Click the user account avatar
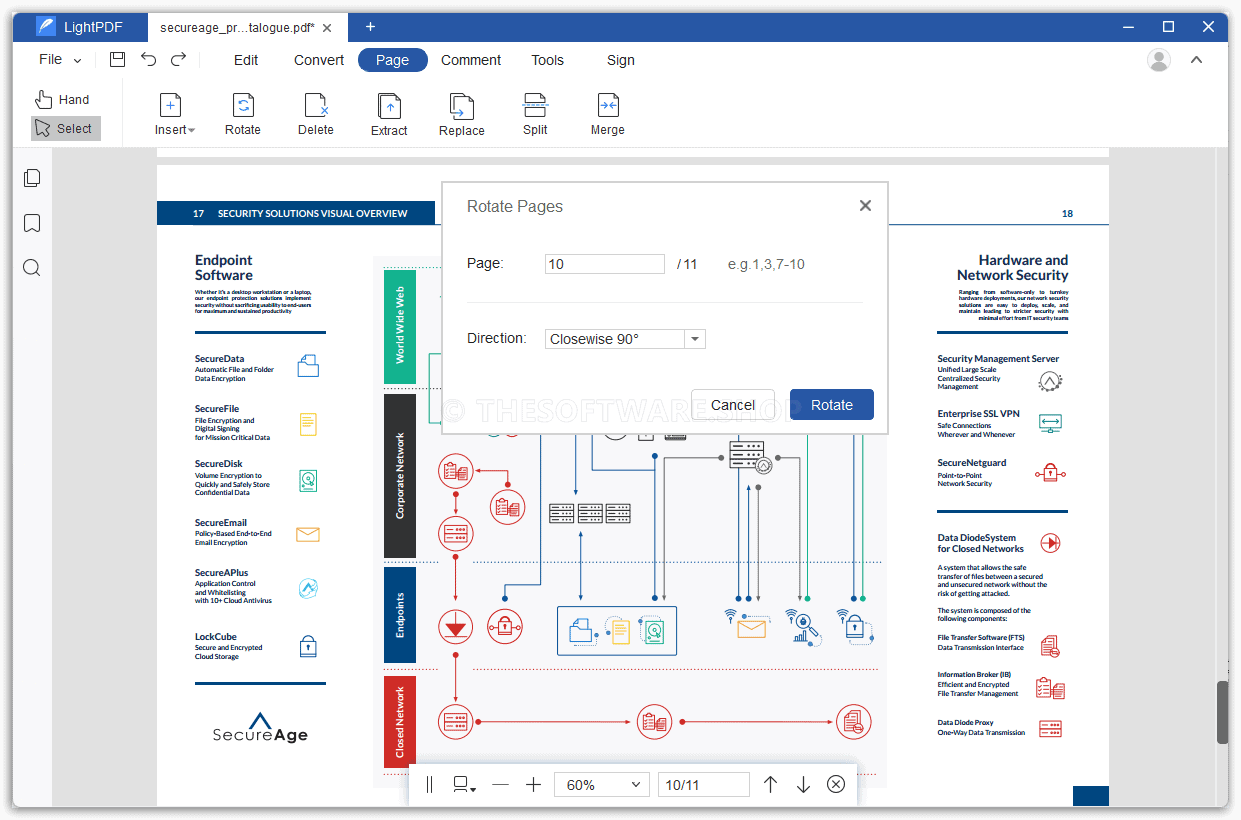 point(1159,60)
